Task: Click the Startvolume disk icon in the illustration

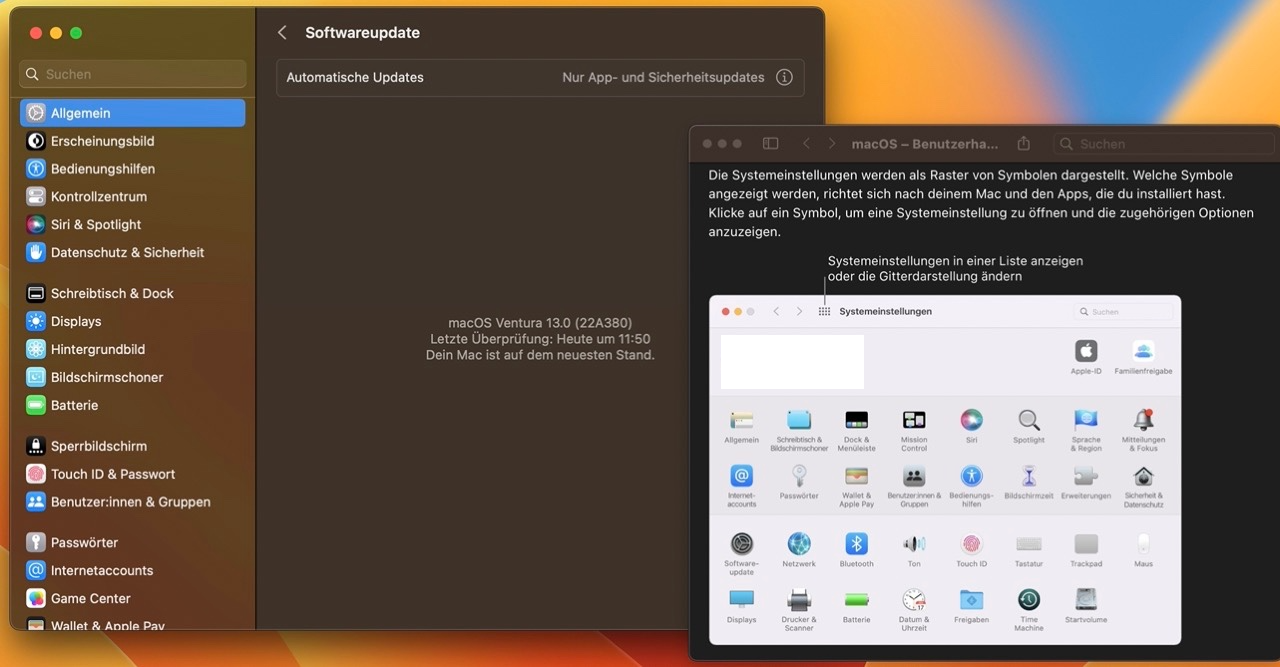Action: 1086,600
